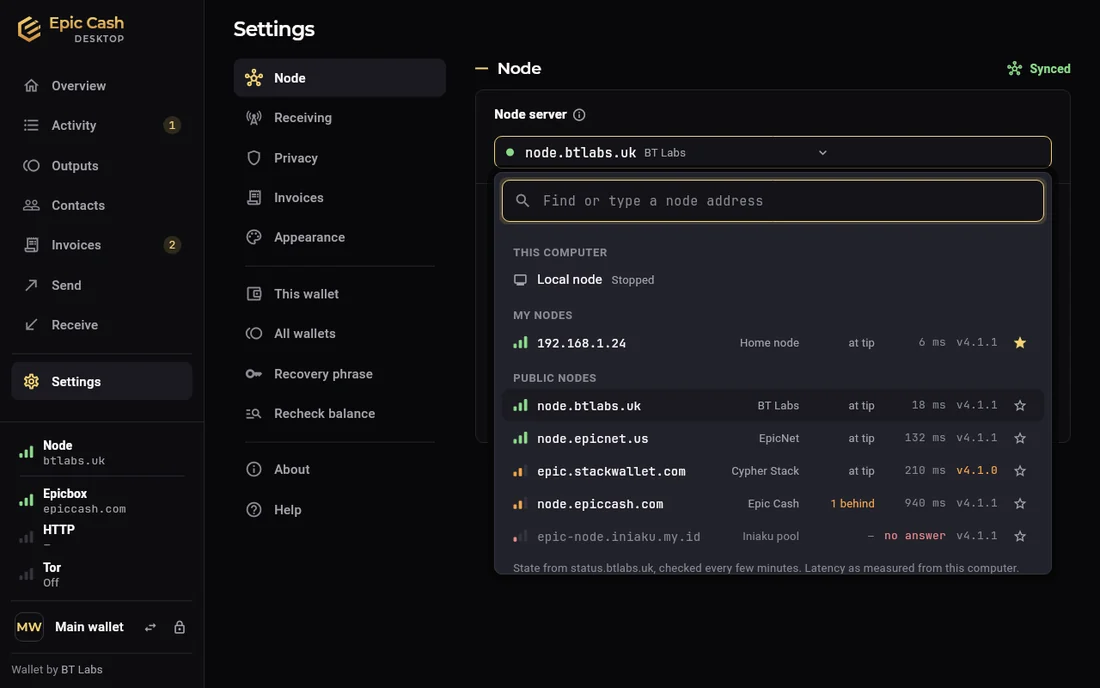Select the Node settings tab
This screenshot has height=688, width=1100.
point(340,78)
